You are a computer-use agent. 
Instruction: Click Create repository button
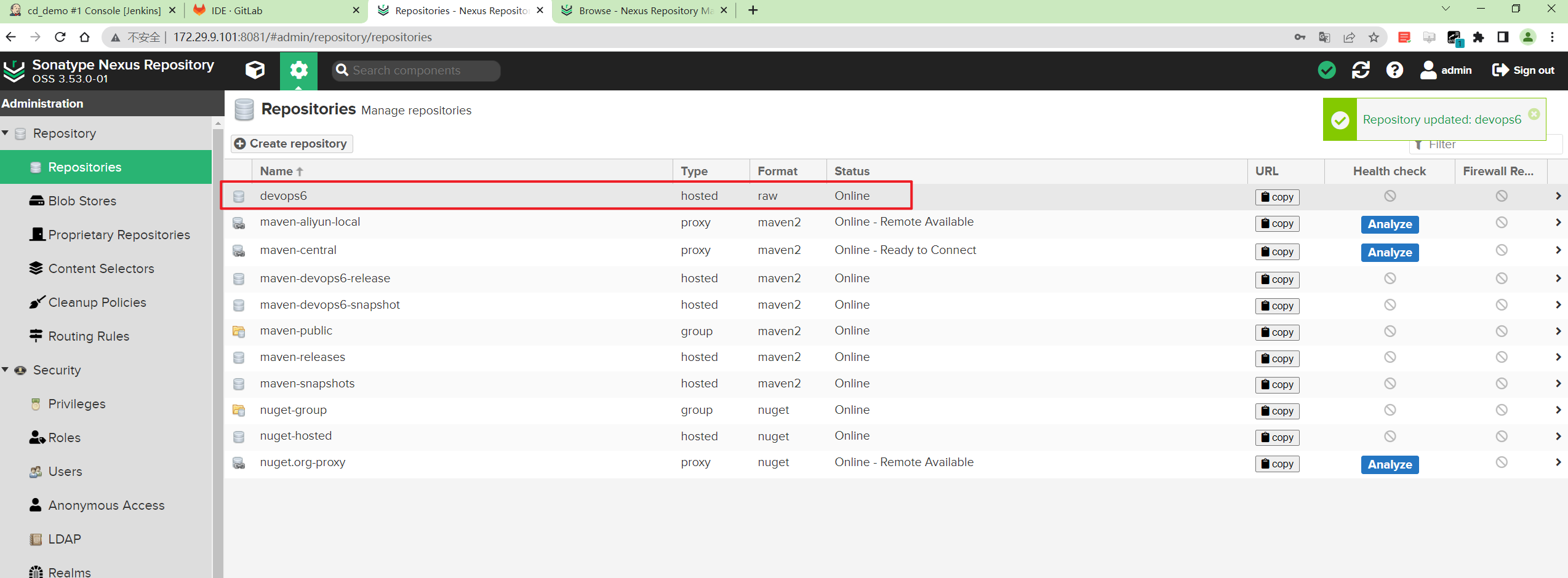point(292,143)
